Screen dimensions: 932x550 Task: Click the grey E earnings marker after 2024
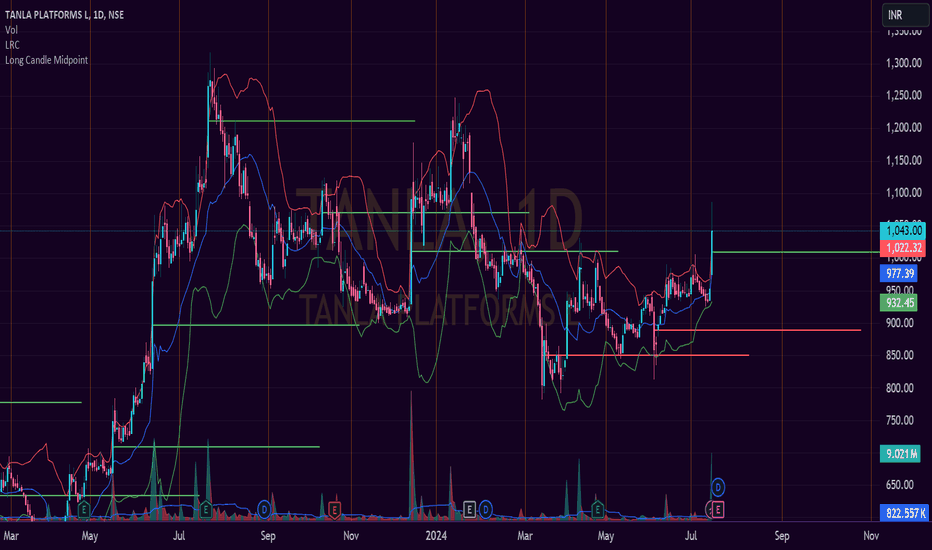click(470, 509)
